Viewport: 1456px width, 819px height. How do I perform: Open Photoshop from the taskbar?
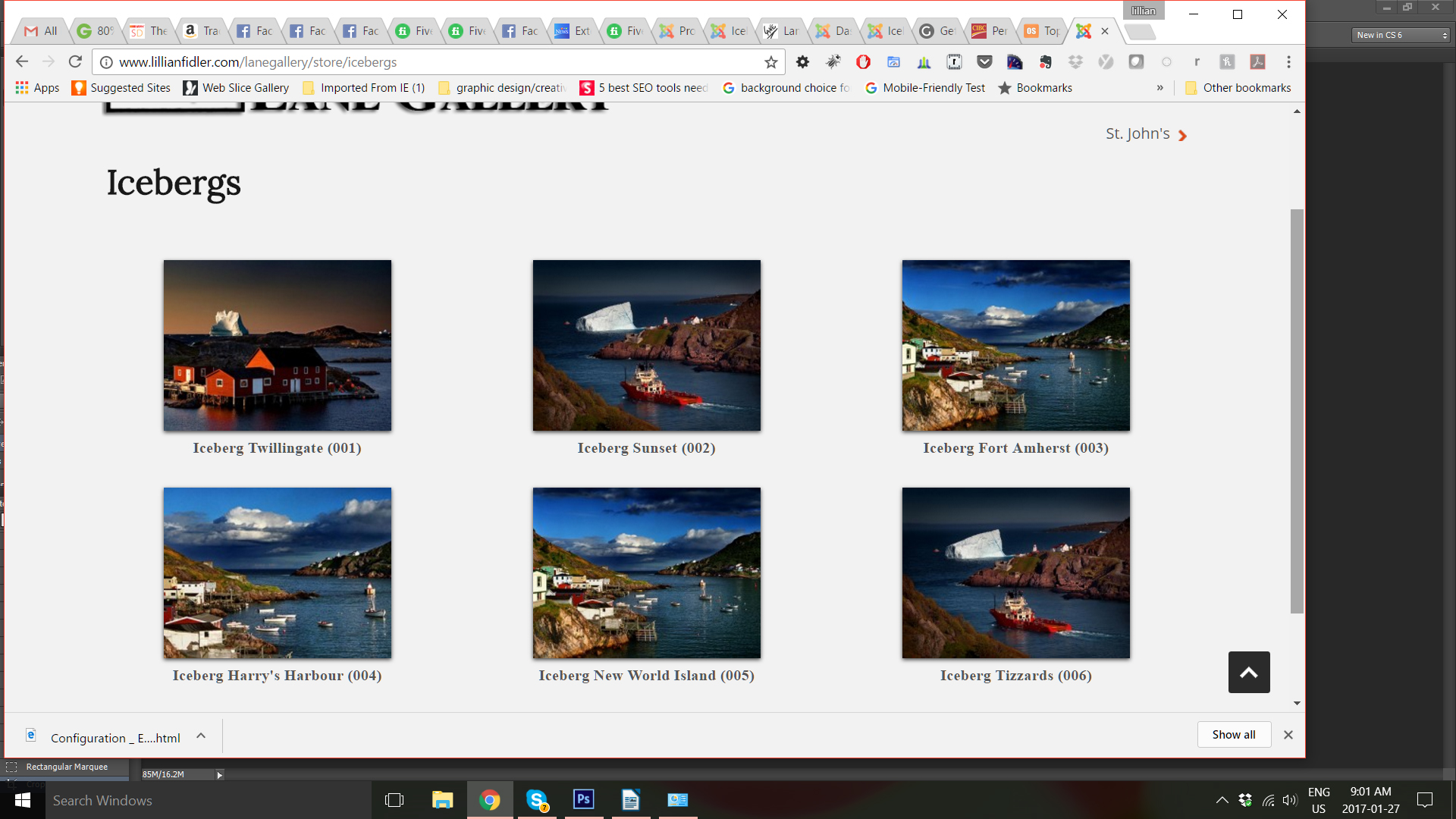click(x=583, y=799)
